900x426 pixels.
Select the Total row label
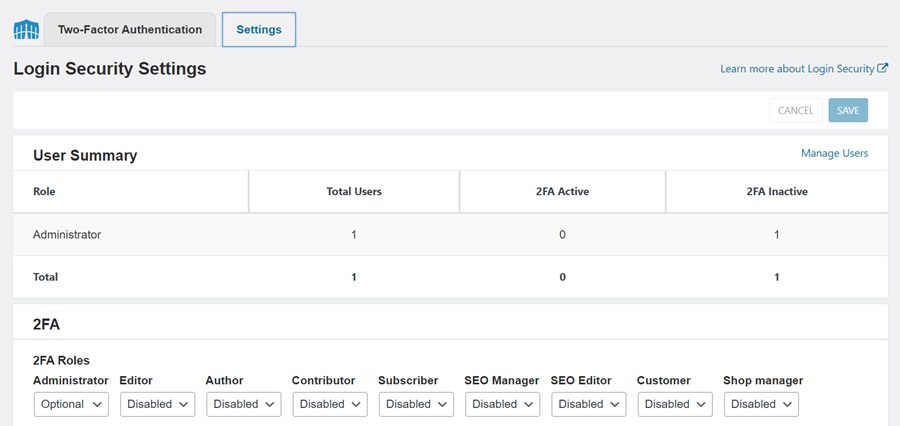(x=45, y=277)
